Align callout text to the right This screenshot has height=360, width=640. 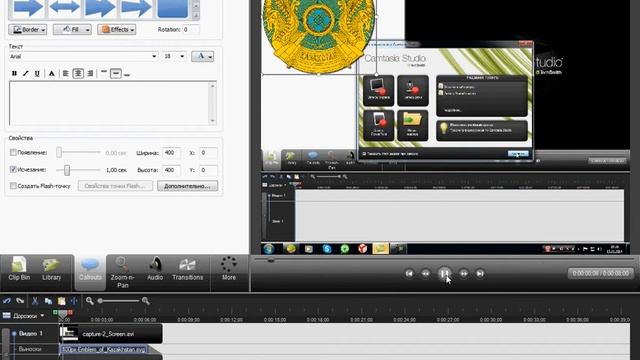(x=90, y=73)
